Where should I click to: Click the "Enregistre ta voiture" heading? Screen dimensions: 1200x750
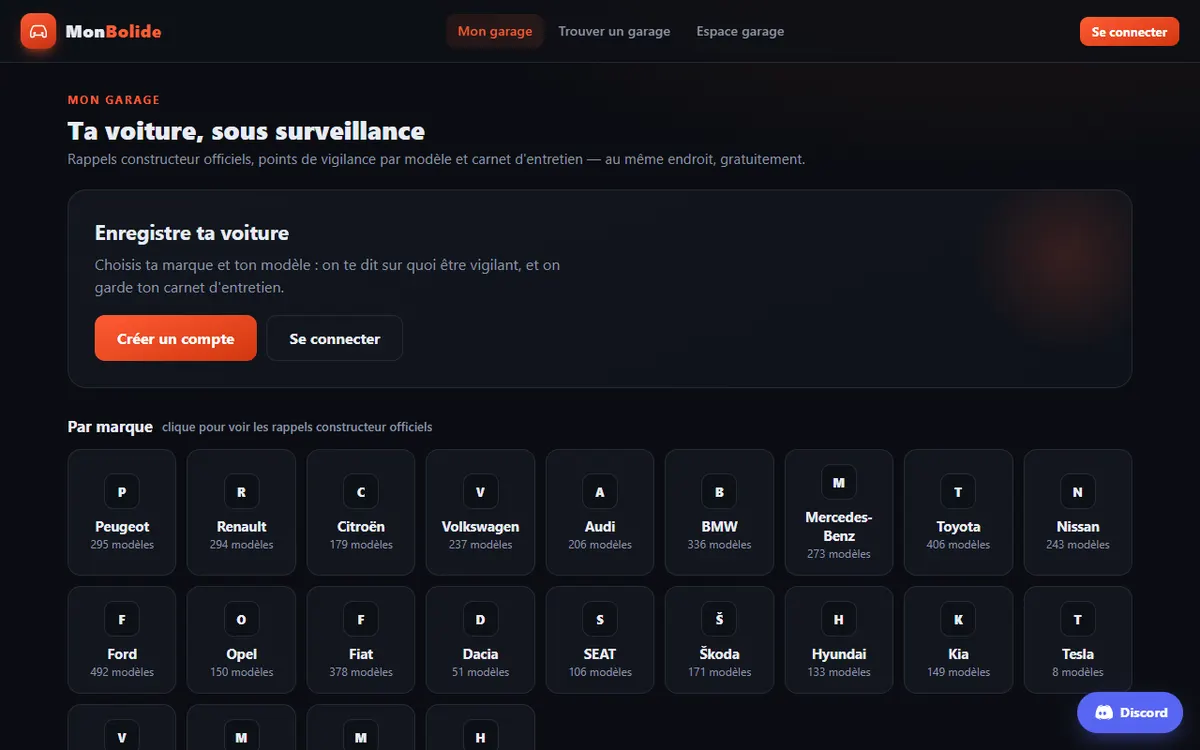[192, 233]
